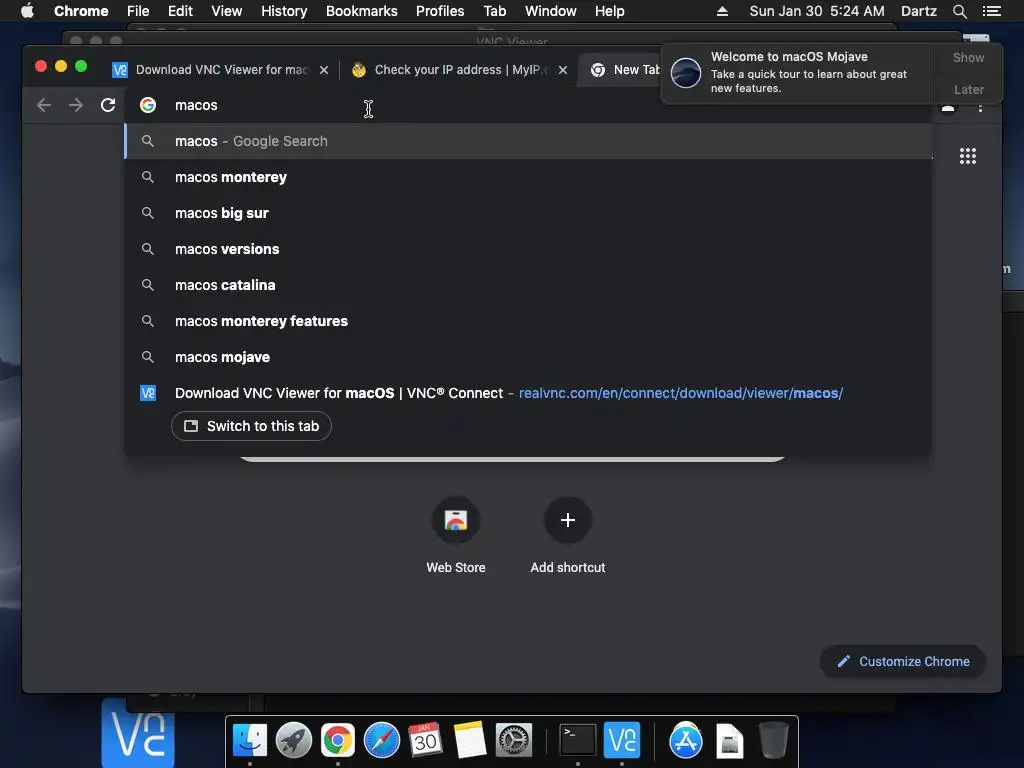Click the Google G icon in address bar

click(148, 105)
